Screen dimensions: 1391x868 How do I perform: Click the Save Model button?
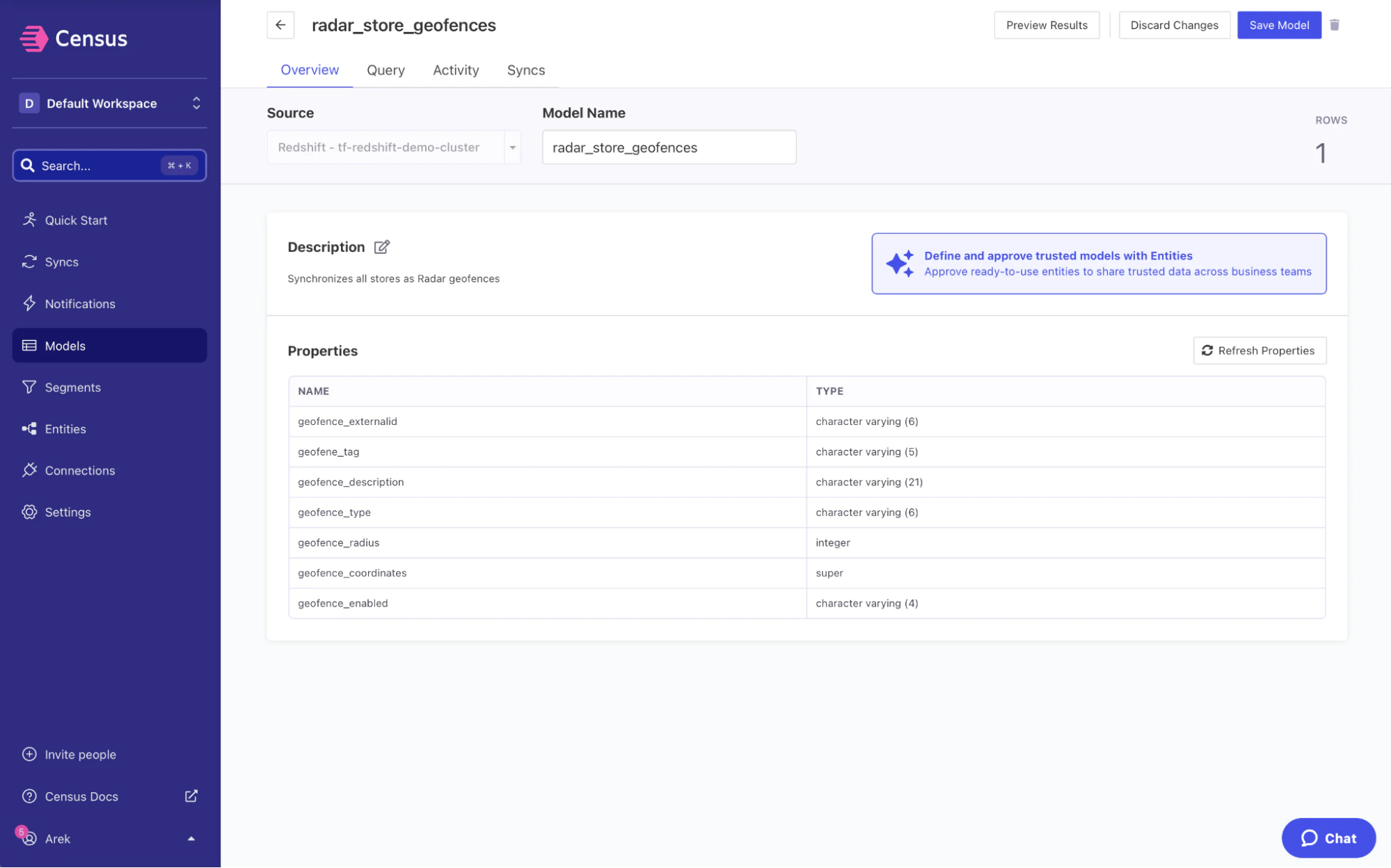(1279, 25)
